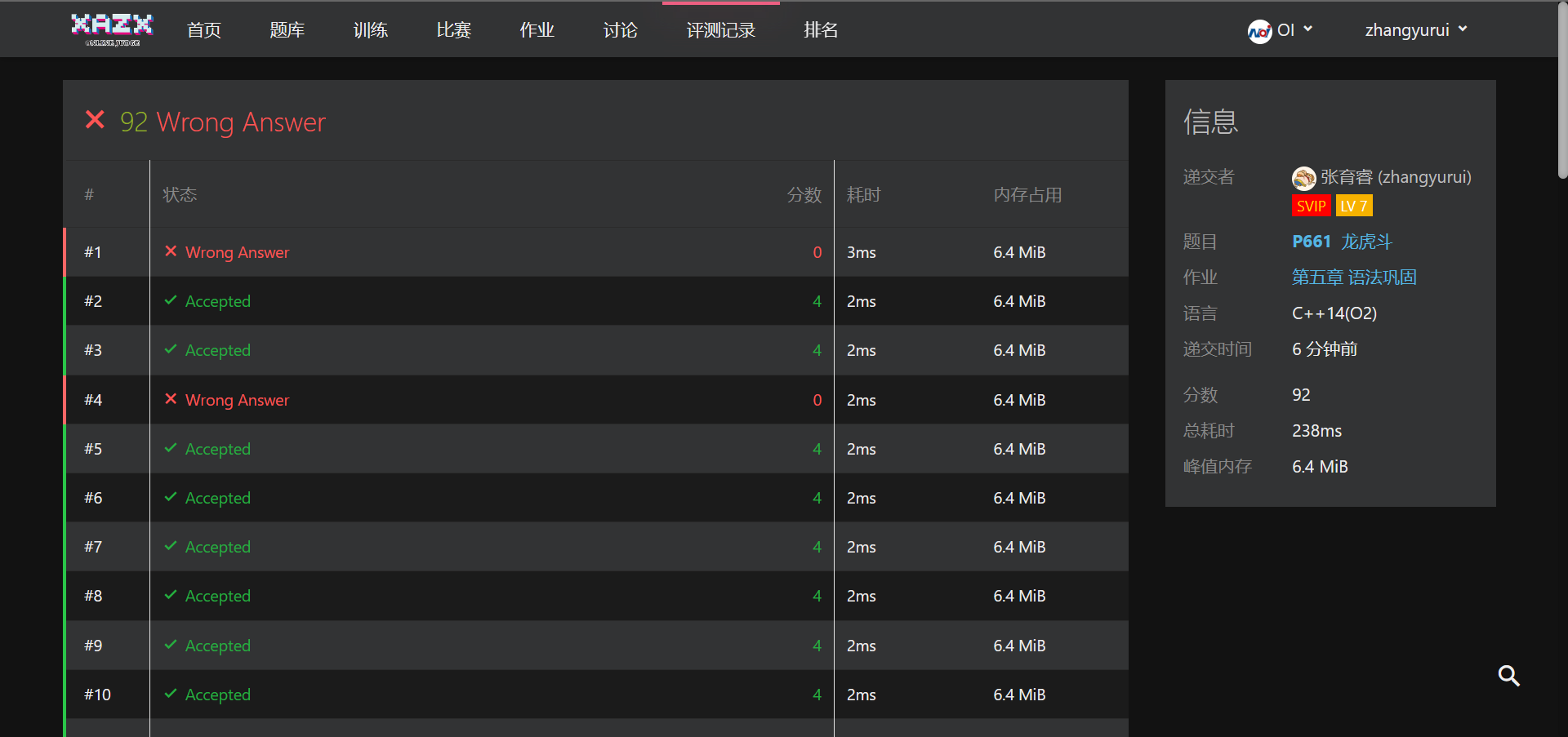Click the page's vertical scrollbar thumb

click(1561, 90)
